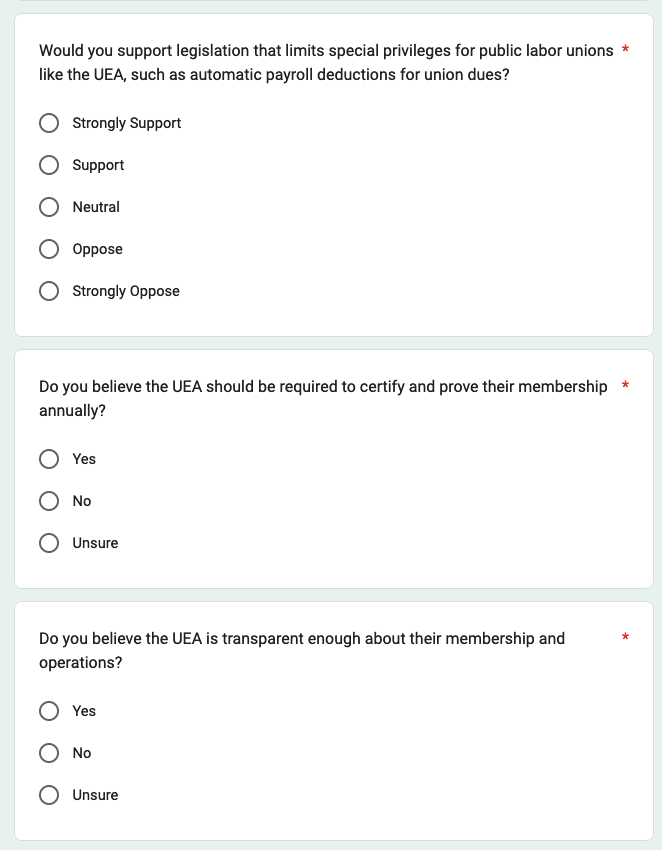The height and width of the screenshot is (850, 662).
Task: Answer Yes to the annual certification question
Action: [x=49, y=459]
